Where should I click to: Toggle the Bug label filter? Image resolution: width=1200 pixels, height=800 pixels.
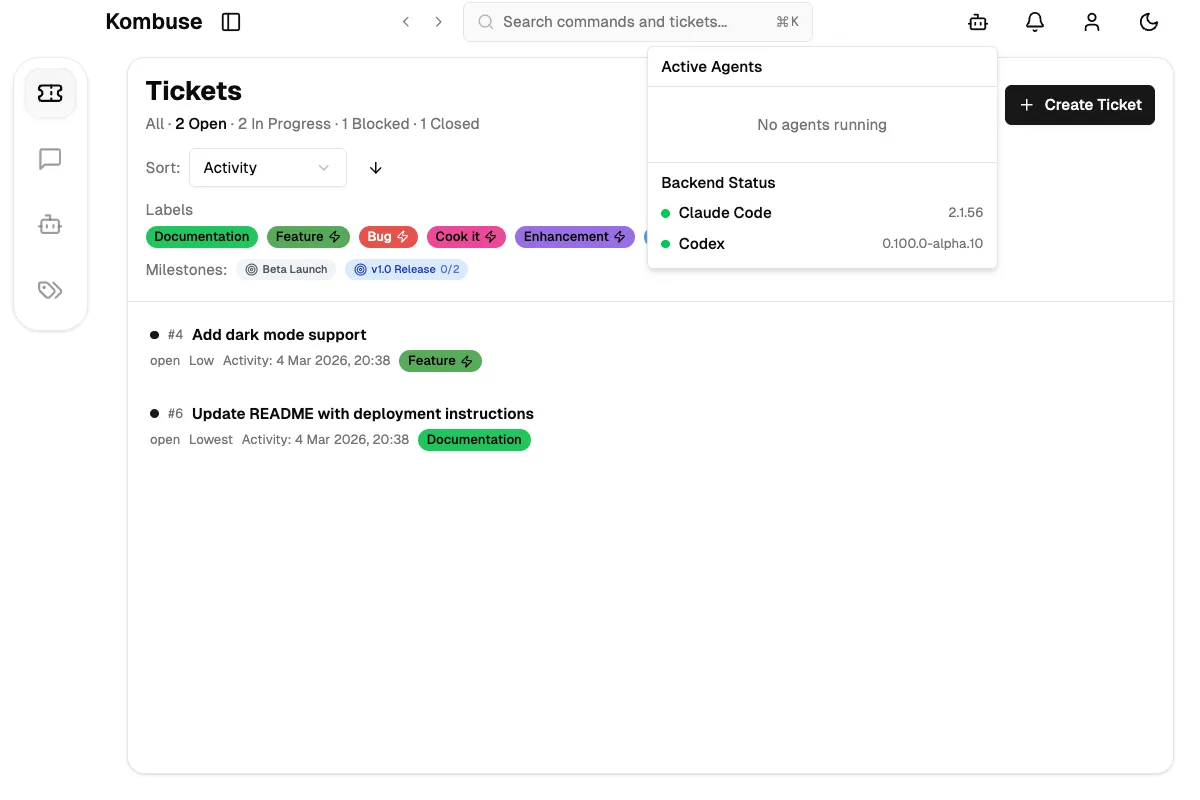coord(388,236)
